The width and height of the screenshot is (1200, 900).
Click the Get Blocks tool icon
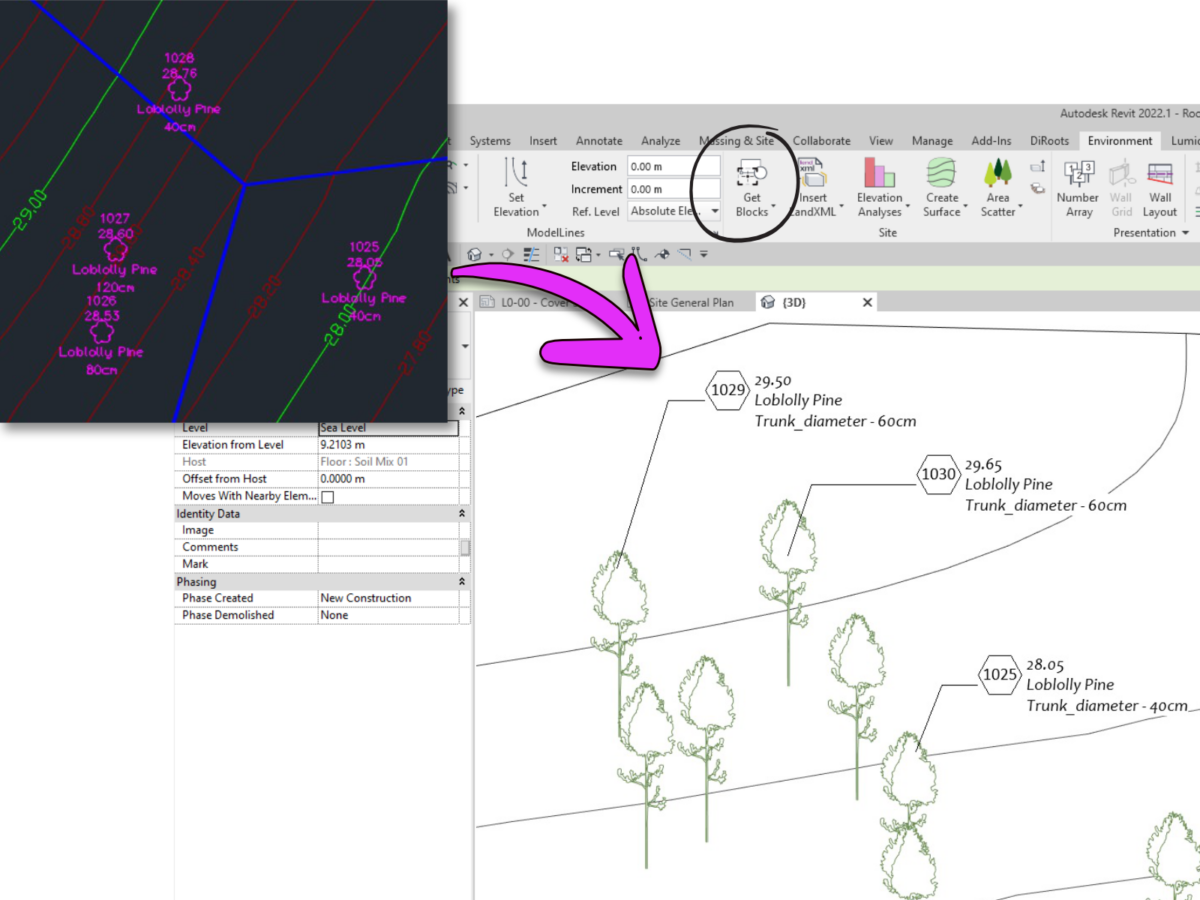[751, 175]
